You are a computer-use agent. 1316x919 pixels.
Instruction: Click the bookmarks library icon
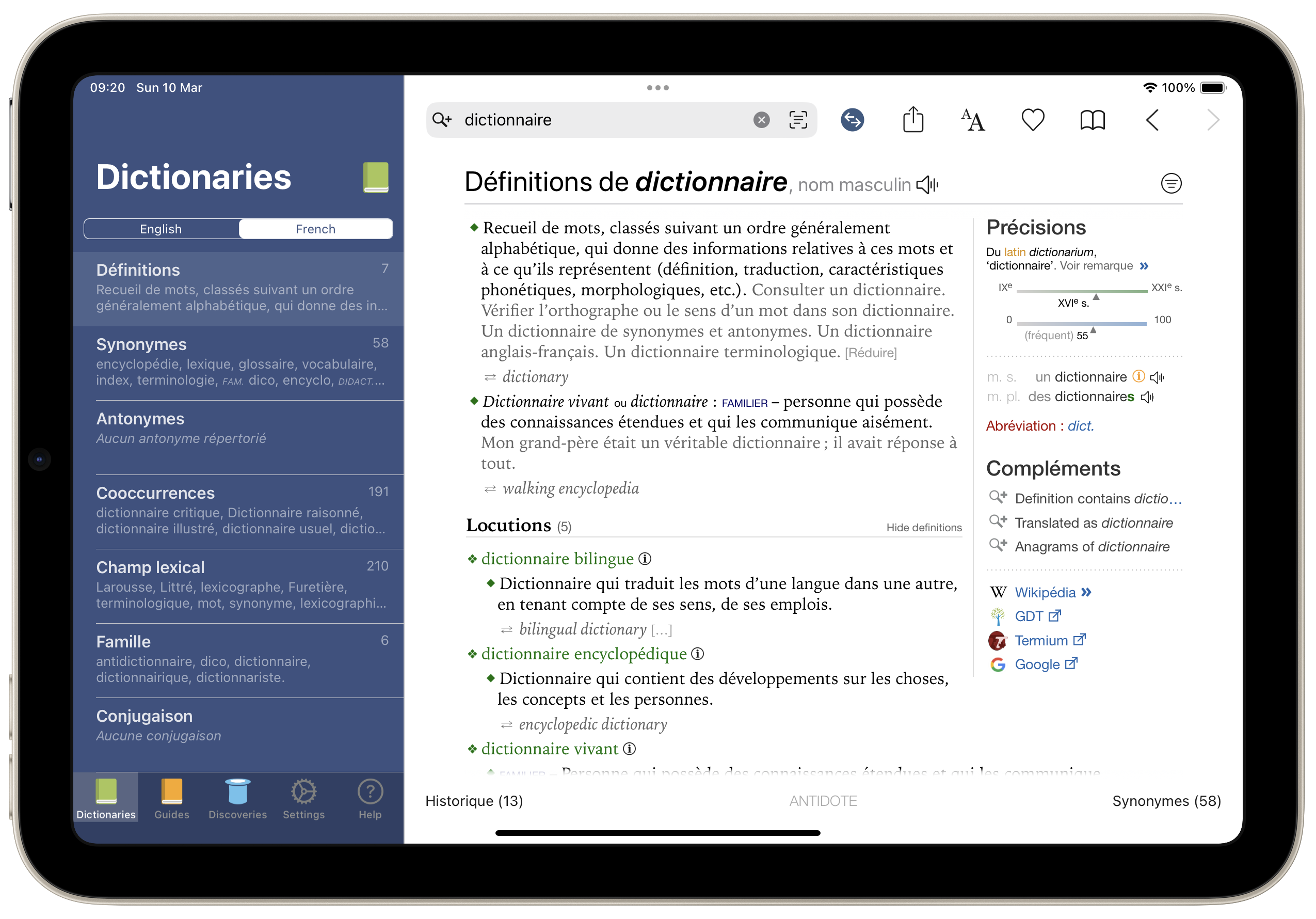click(x=1093, y=120)
